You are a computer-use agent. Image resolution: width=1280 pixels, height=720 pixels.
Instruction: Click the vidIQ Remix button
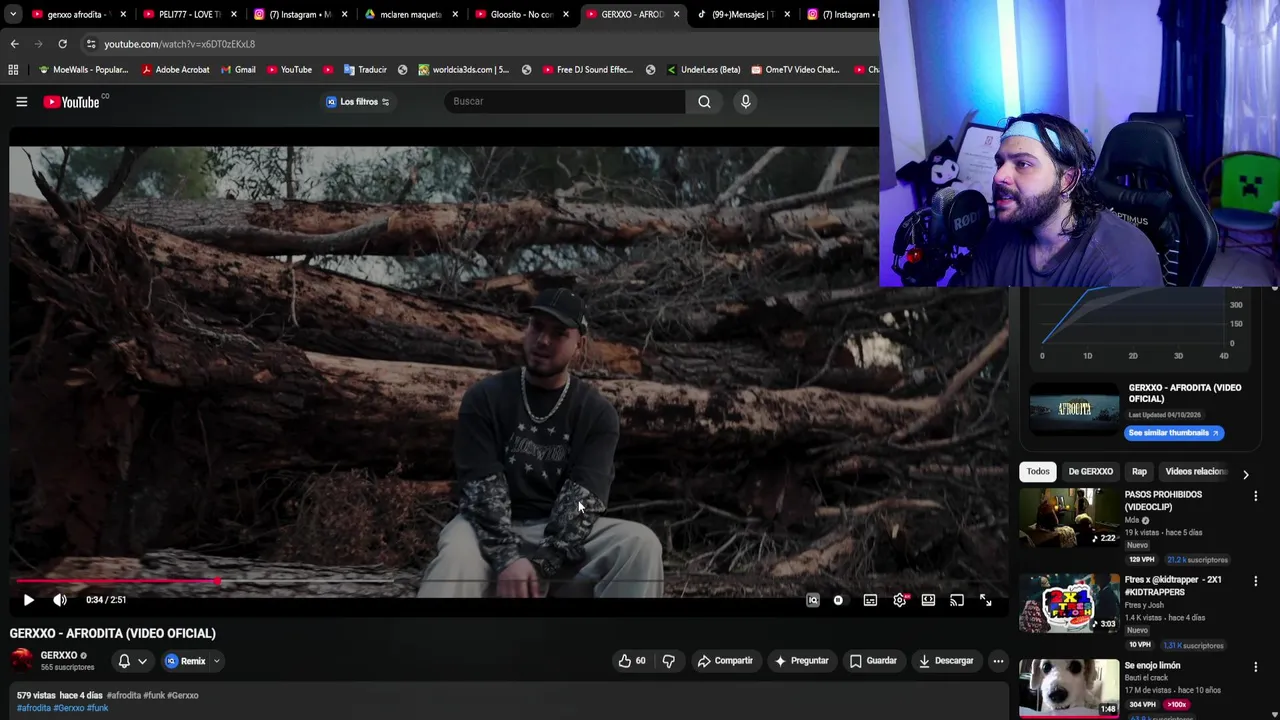tap(186, 661)
